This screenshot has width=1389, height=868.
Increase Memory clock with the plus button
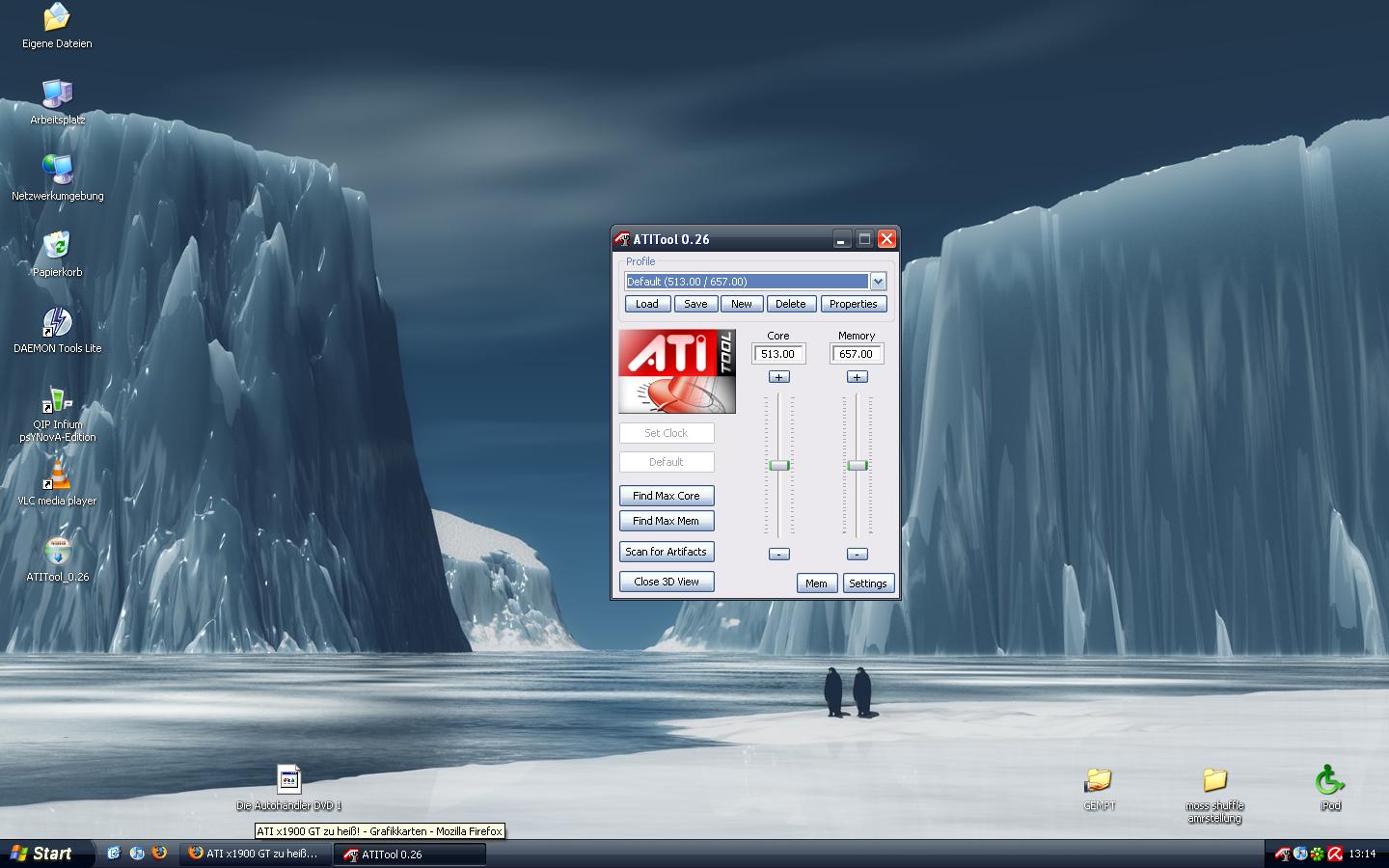pos(857,377)
